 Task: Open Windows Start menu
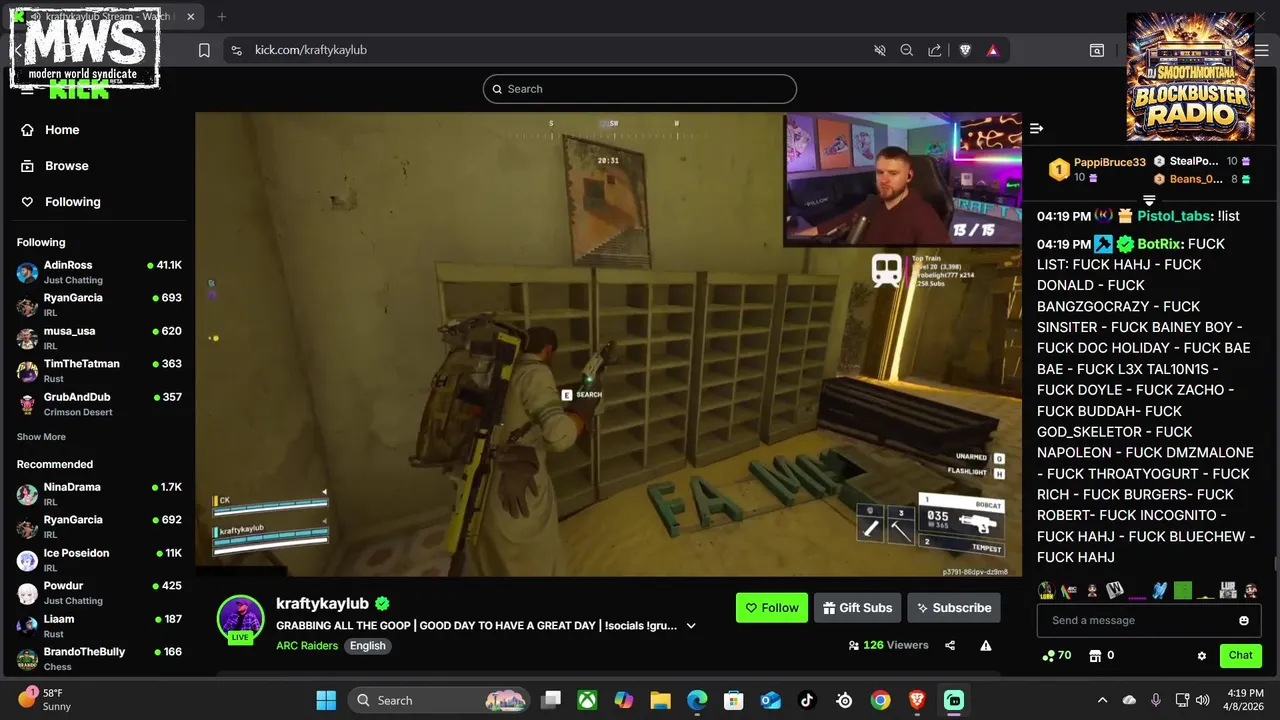click(x=326, y=700)
